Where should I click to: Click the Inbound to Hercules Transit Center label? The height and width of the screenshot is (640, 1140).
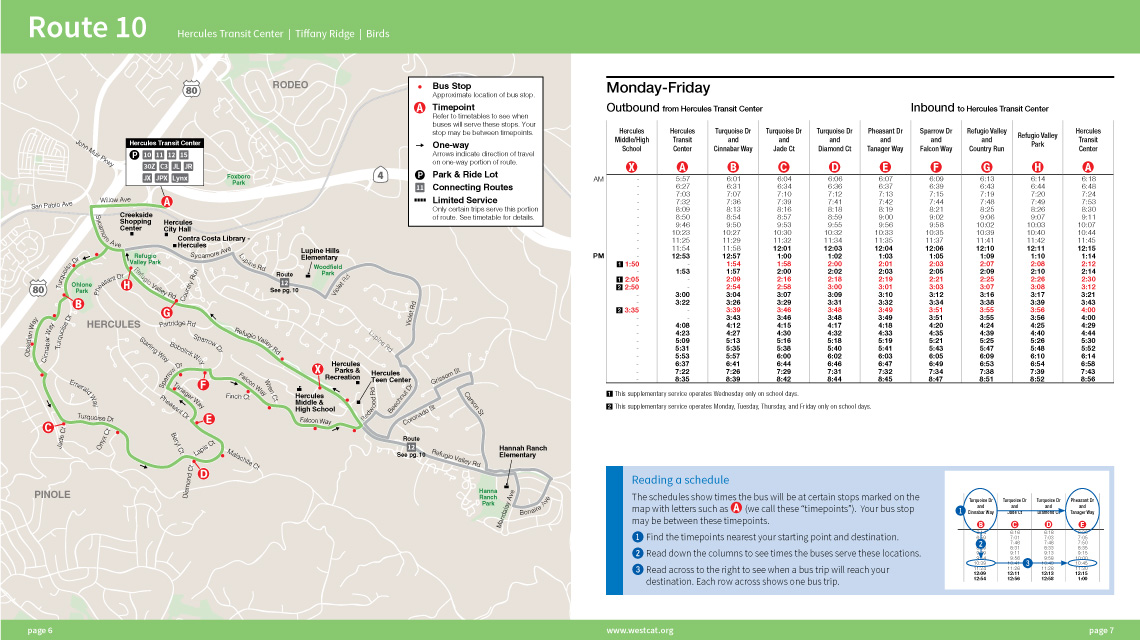[x=979, y=108]
